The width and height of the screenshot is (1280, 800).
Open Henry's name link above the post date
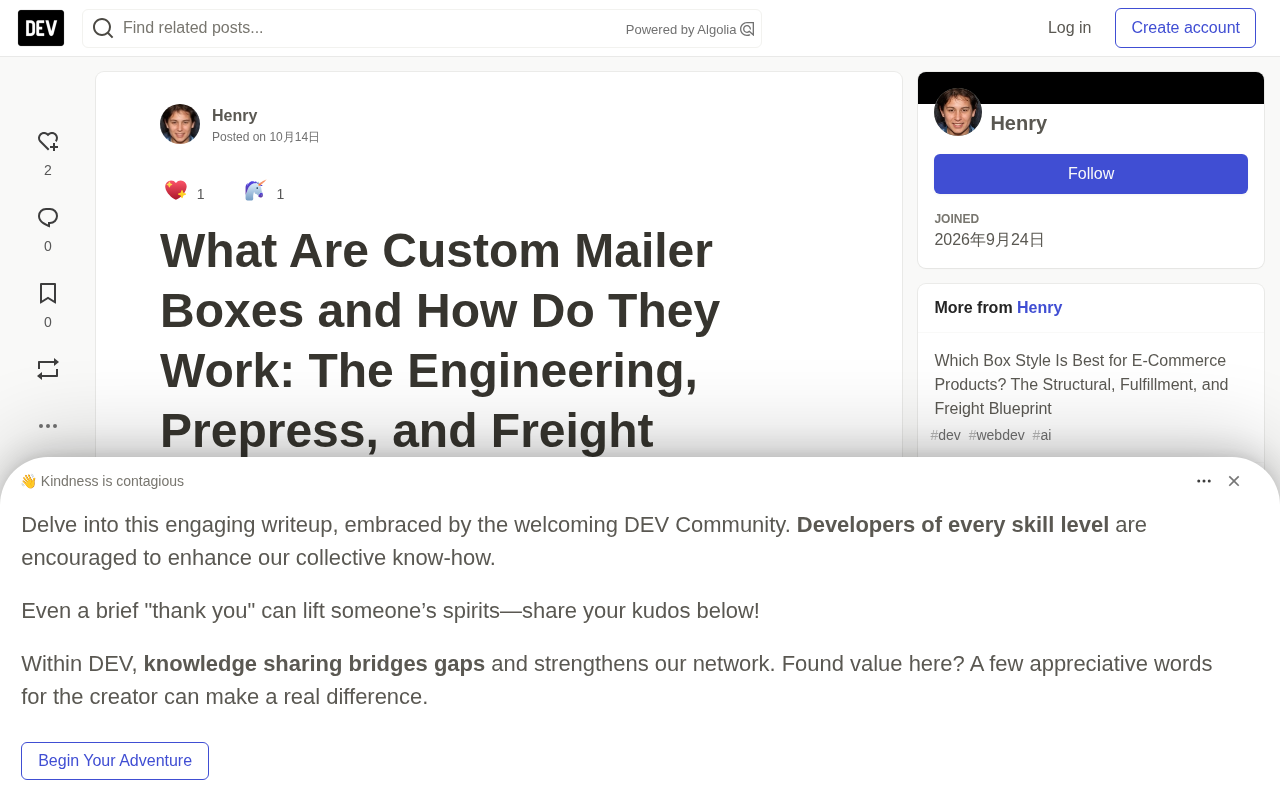[x=235, y=115]
